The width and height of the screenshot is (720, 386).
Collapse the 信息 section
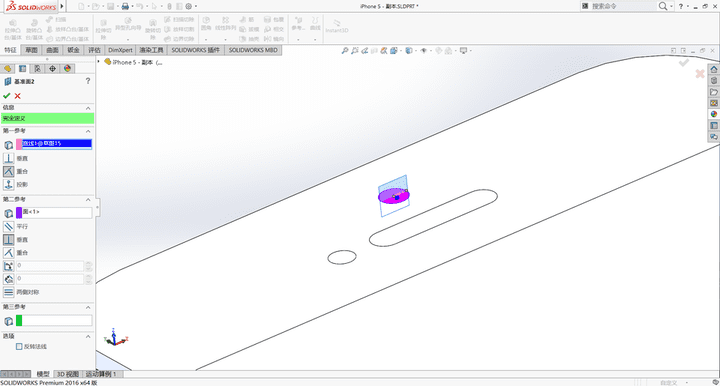click(x=88, y=108)
